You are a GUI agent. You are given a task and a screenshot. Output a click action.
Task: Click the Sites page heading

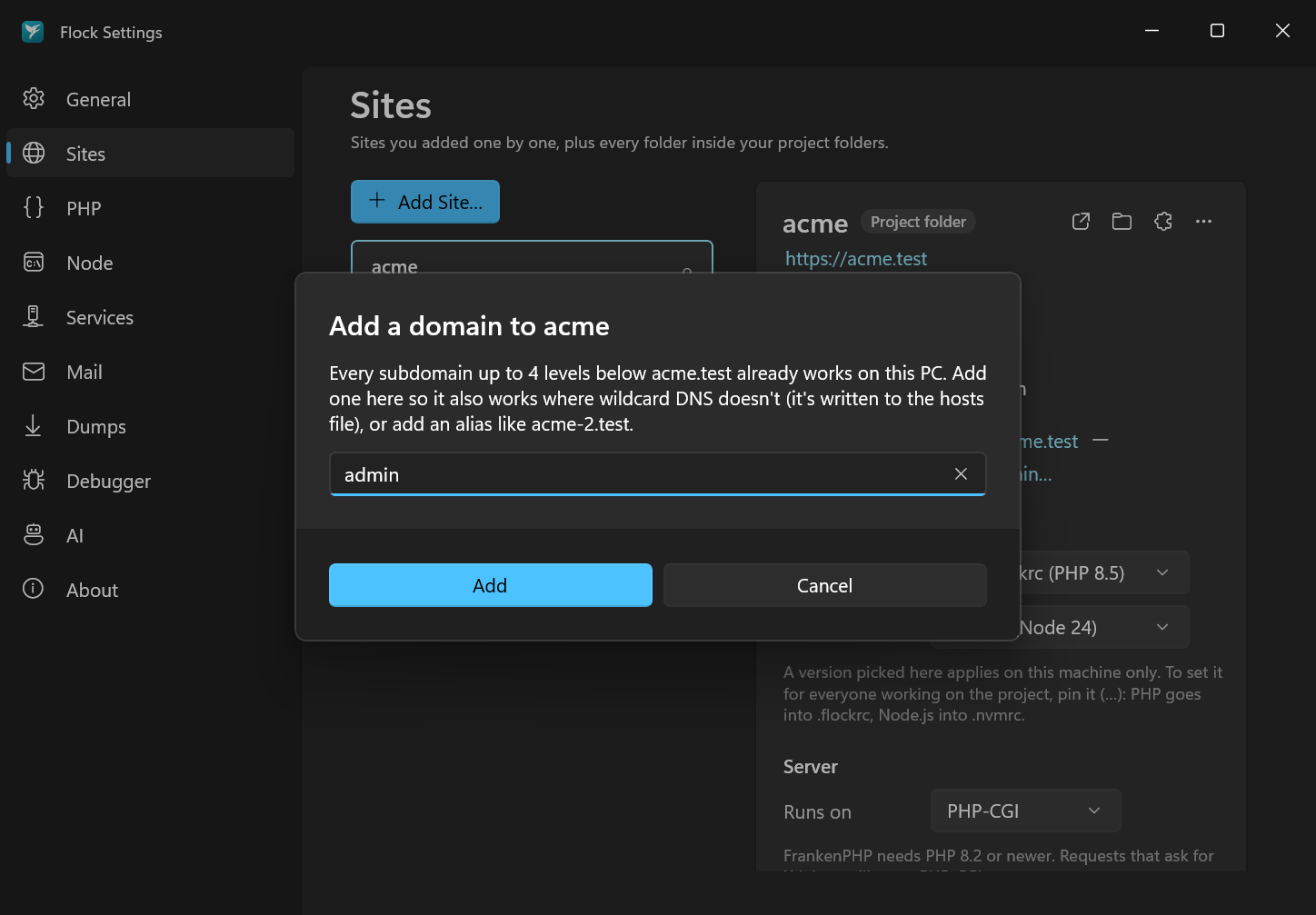tap(391, 105)
